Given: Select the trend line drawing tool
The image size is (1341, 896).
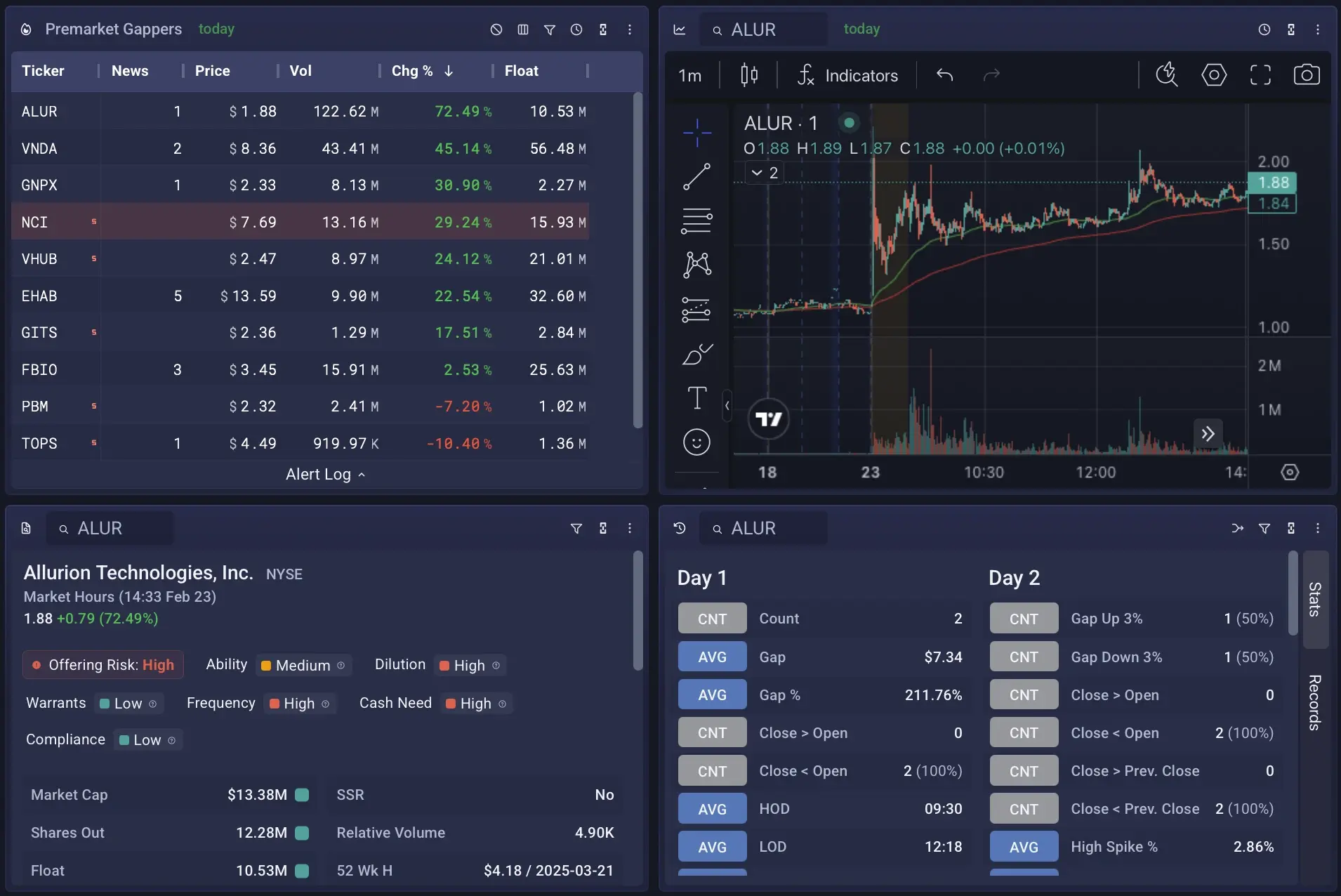Looking at the screenshot, I should pyautogui.click(x=697, y=176).
